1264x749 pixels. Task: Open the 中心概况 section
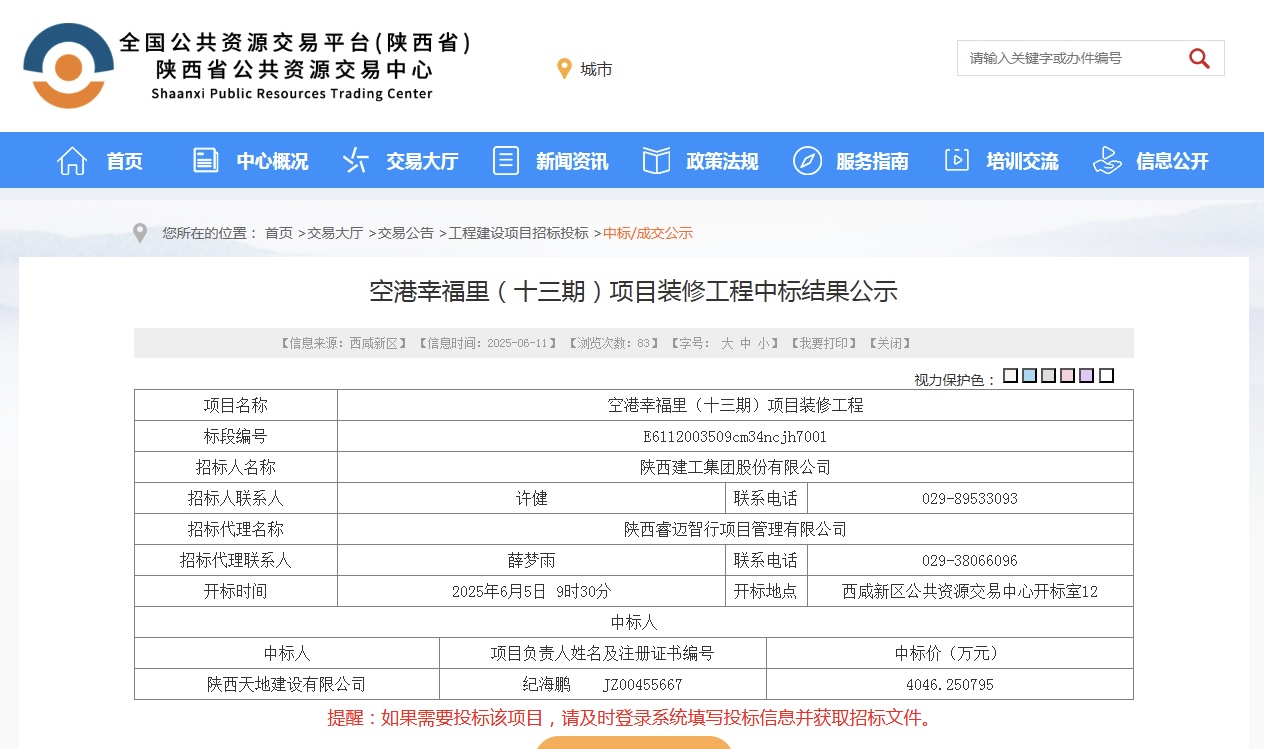click(x=271, y=160)
